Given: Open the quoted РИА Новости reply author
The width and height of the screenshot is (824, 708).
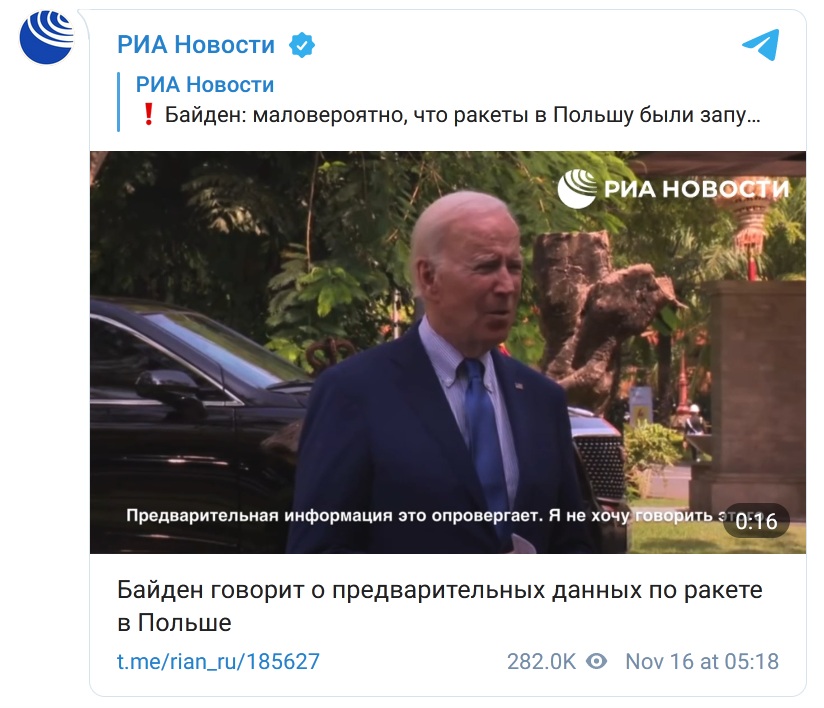Looking at the screenshot, I should [x=205, y=85].
